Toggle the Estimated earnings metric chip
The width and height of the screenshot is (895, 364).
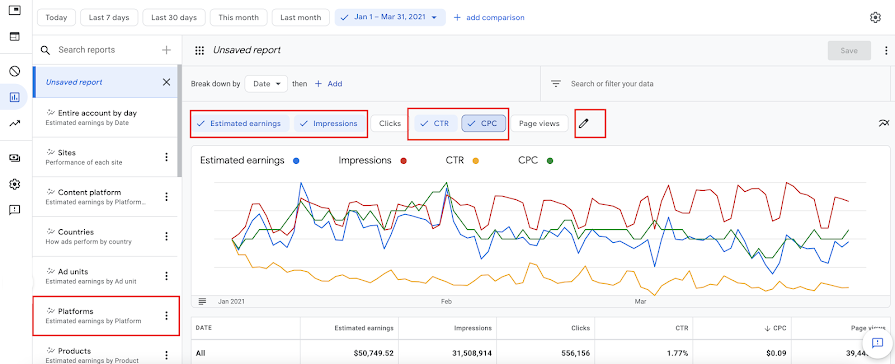pos(240,123)
